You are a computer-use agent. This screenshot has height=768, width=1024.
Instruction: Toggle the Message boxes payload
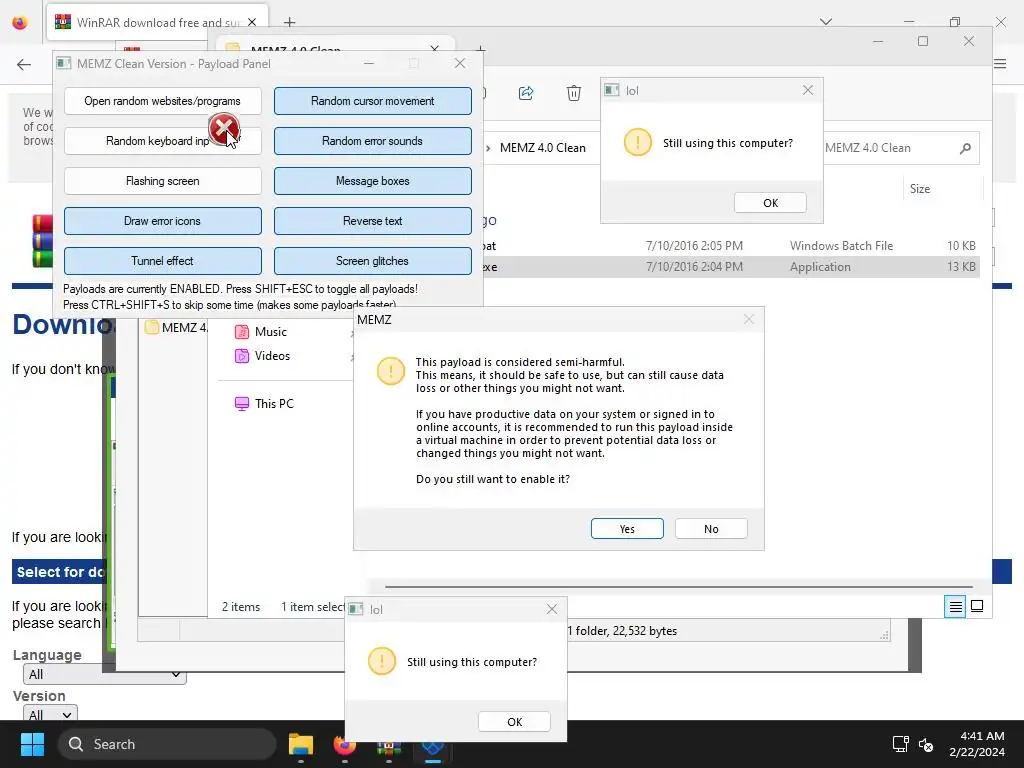(x=372, y=181)
